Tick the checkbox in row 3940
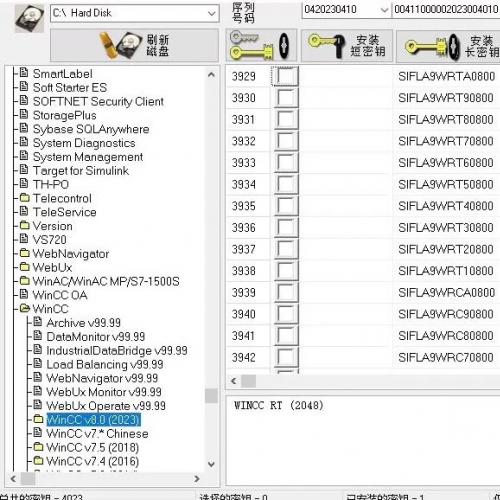This screenshot has width=500, height=500. tap(286, 314)
